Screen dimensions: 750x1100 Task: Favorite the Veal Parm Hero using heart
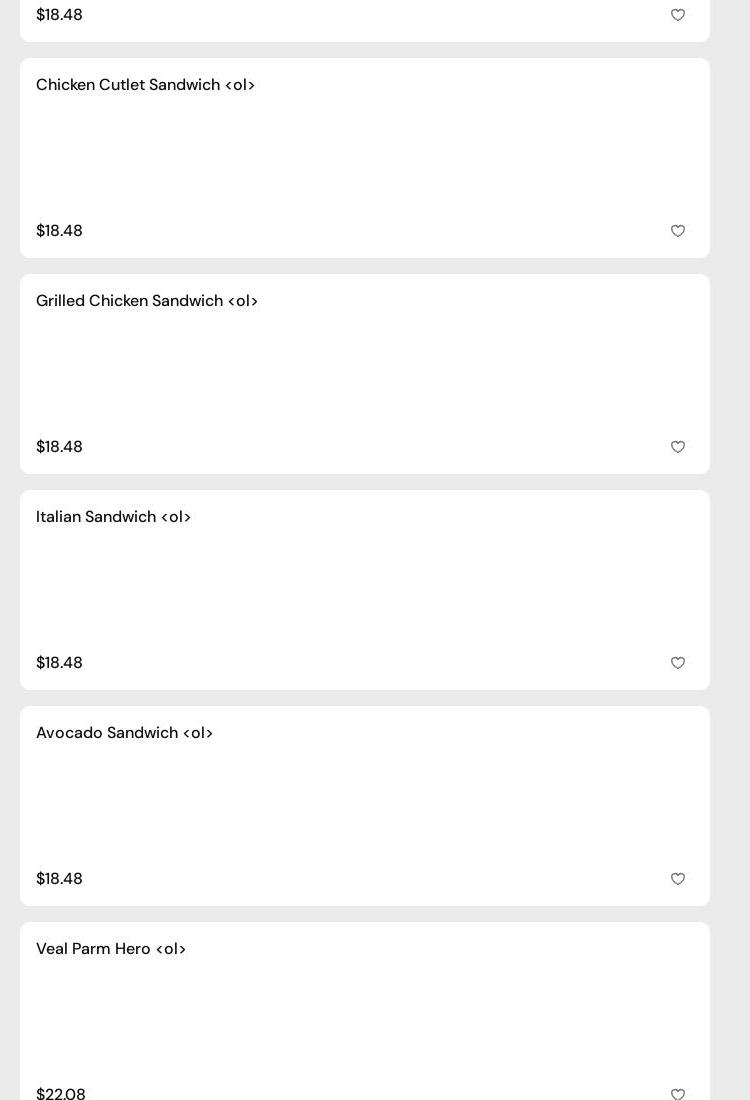click(678, 1094)
